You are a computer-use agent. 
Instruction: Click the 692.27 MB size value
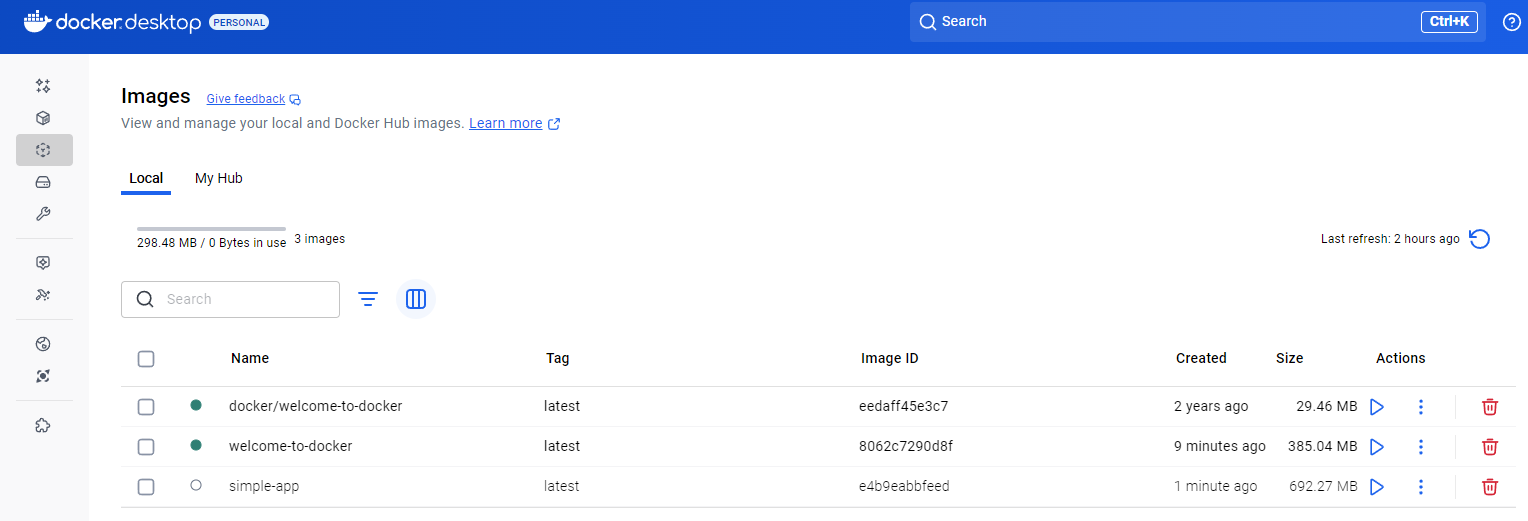(1322, 486)
